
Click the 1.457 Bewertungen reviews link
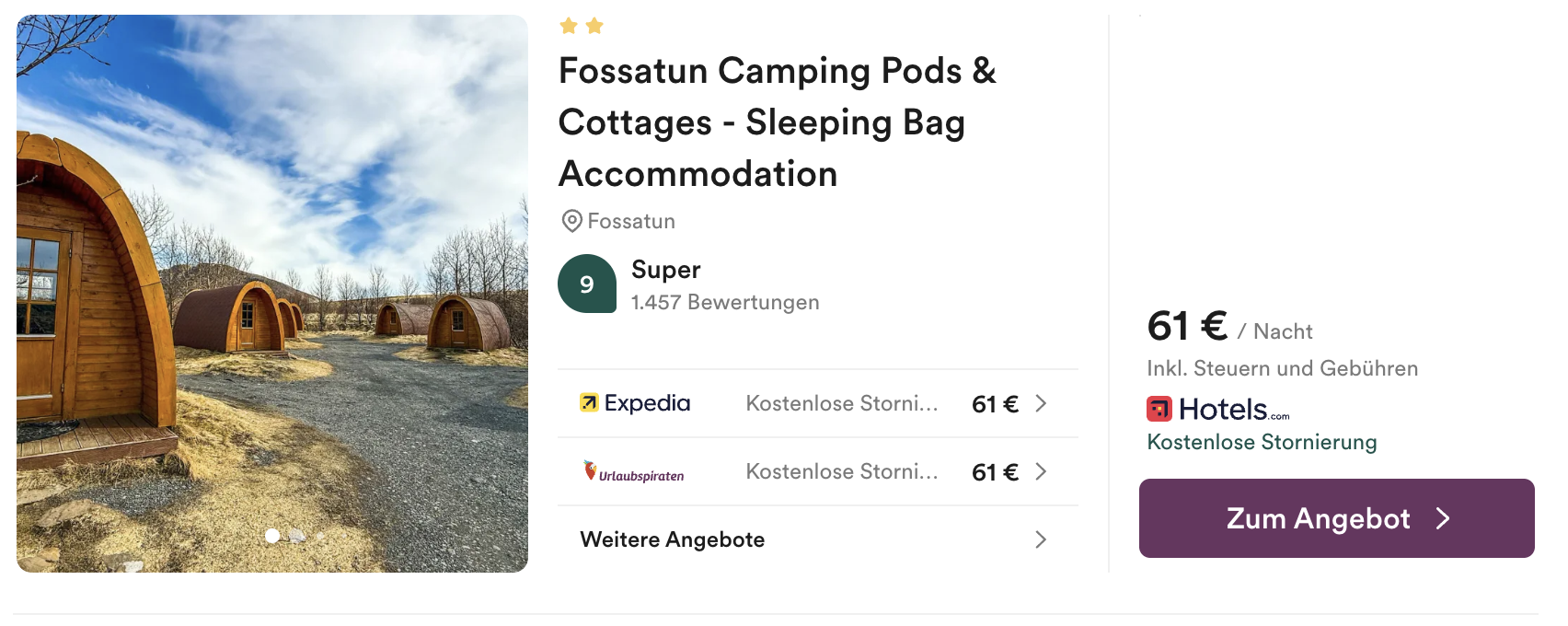tap(725, 302)
